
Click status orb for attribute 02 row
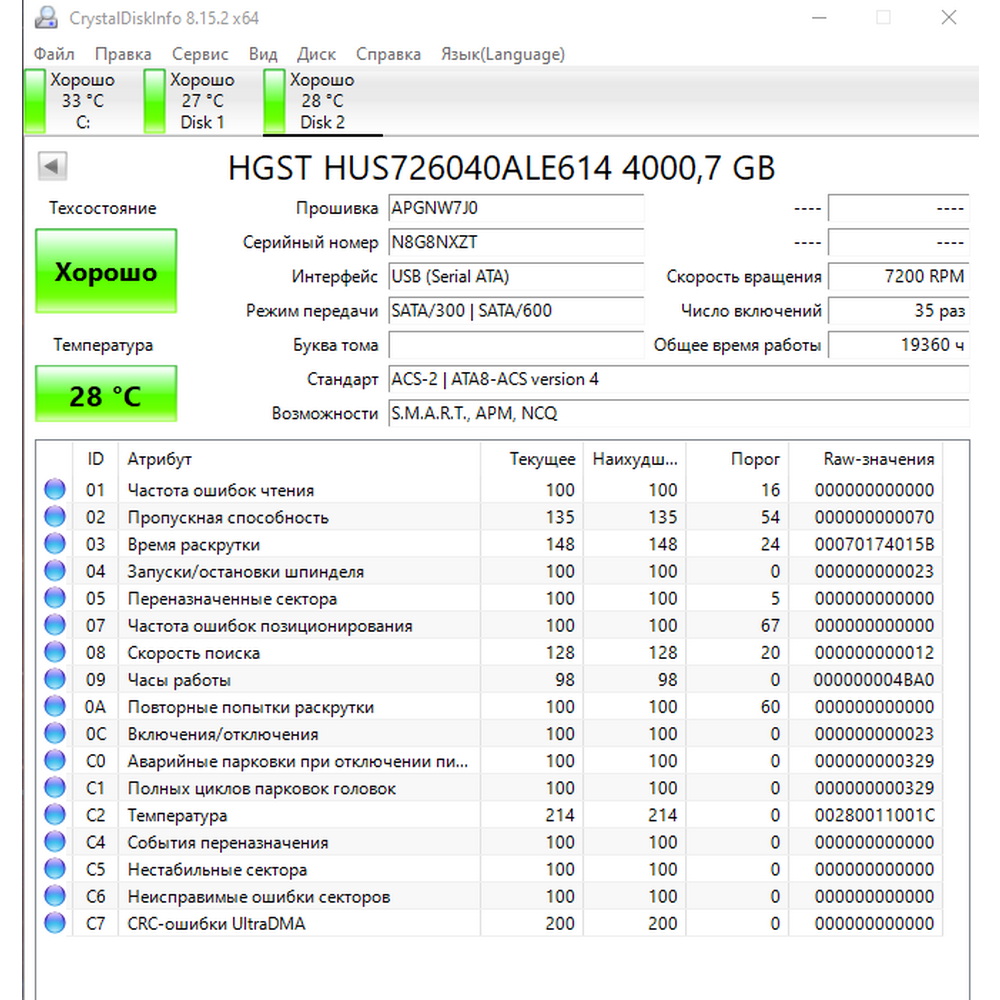[55, 517]
